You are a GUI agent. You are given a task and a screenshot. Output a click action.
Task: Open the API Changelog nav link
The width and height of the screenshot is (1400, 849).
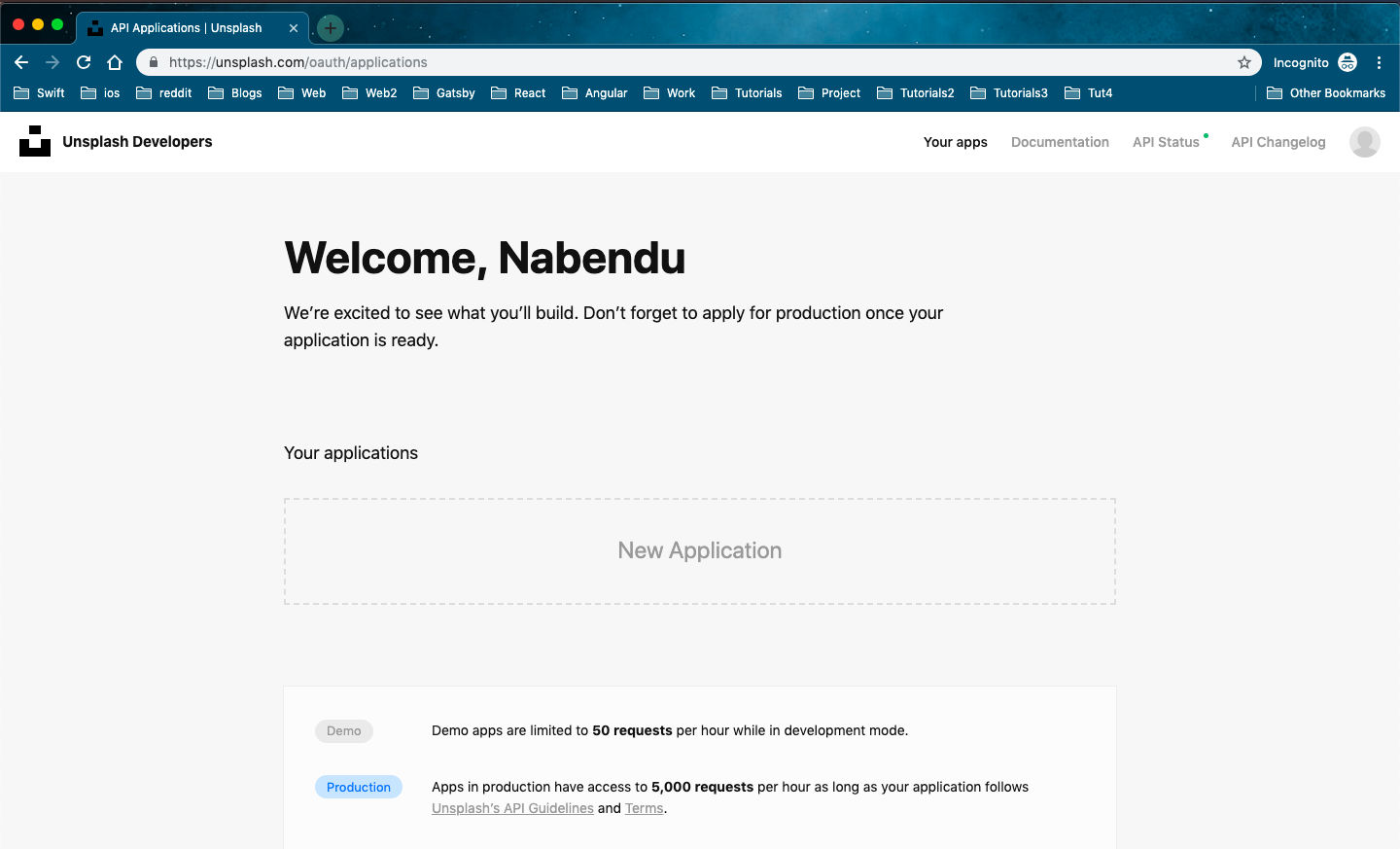1278,142
